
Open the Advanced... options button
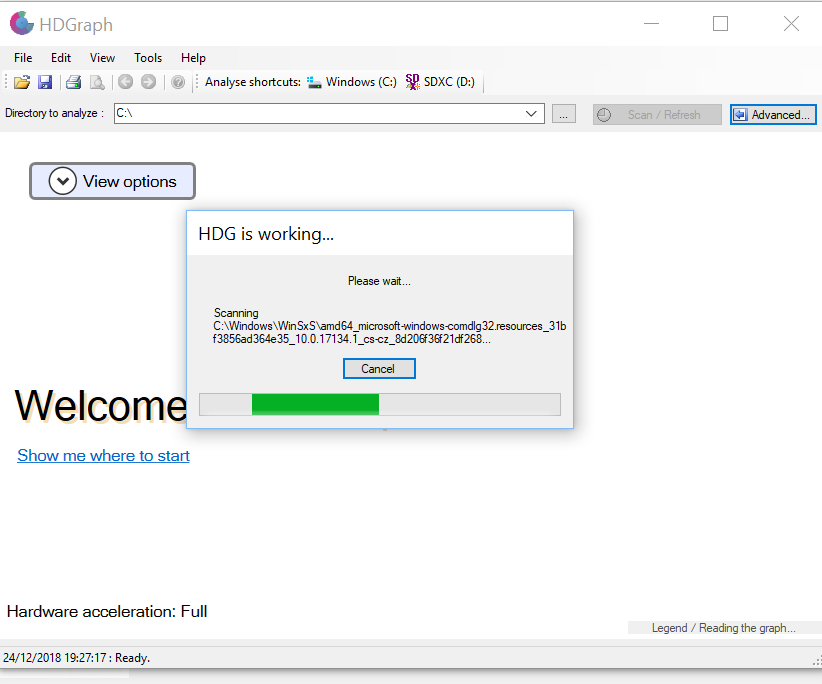pos(773,115)
